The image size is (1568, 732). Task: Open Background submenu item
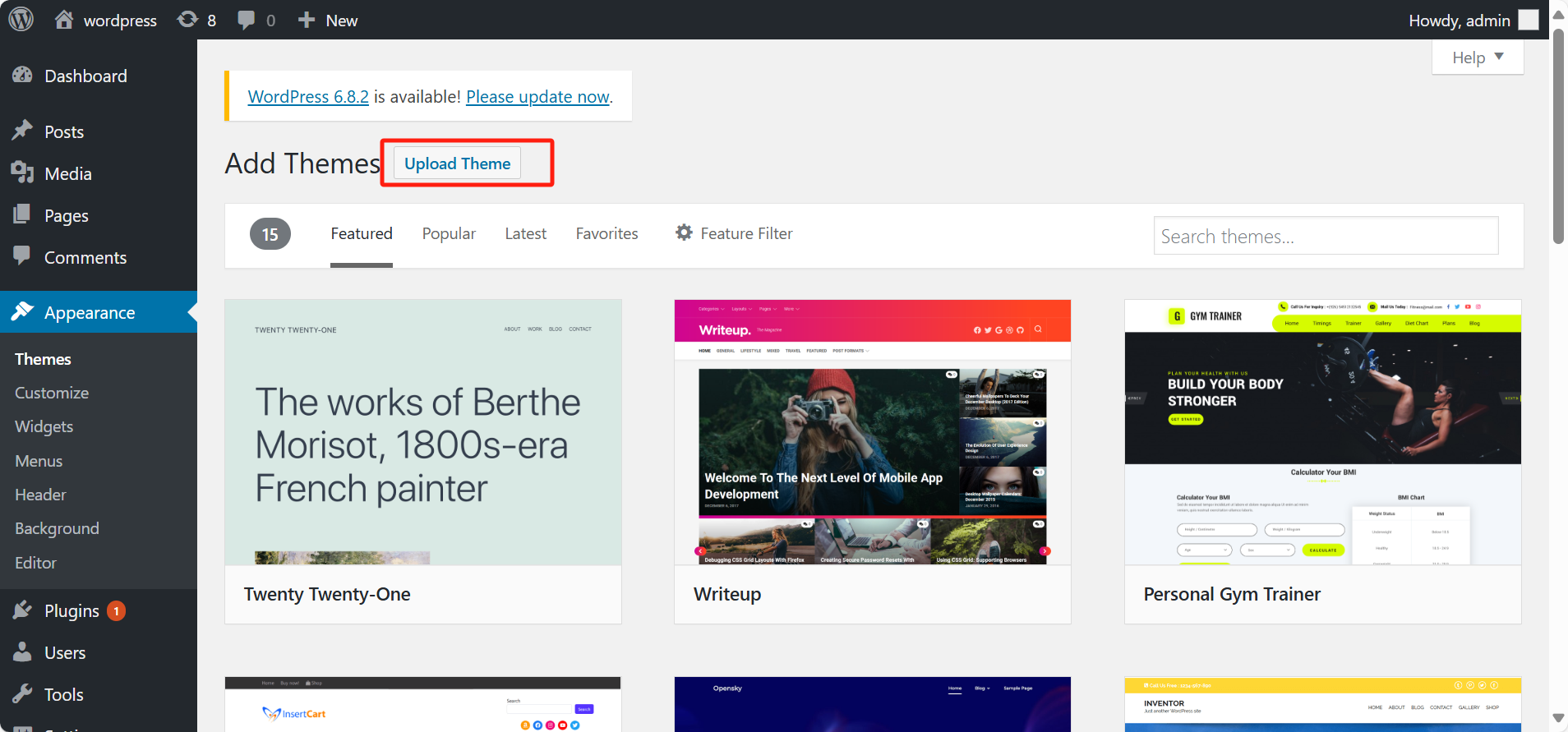pyautogui.click(x=57, y=528)
